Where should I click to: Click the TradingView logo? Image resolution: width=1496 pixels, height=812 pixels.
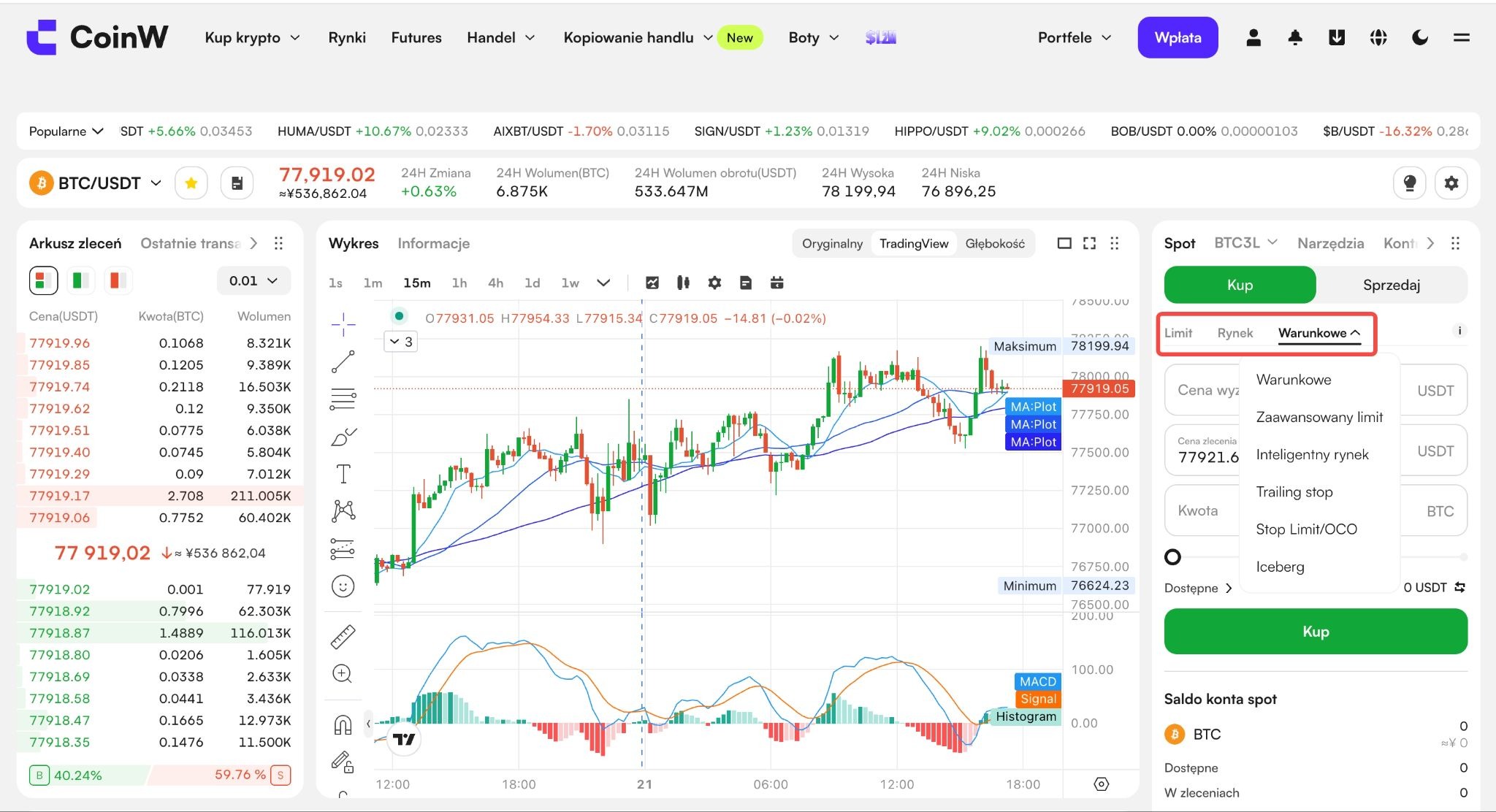click(x=403, y=739)
